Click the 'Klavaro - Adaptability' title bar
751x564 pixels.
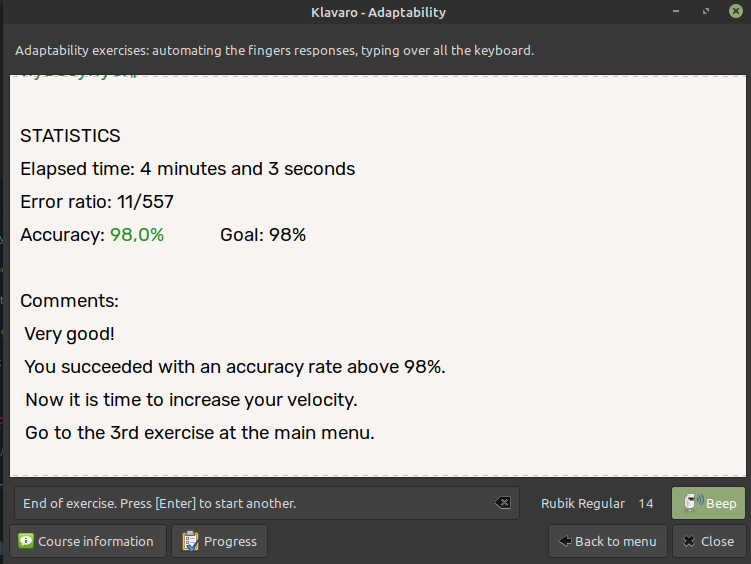[378, 12]
